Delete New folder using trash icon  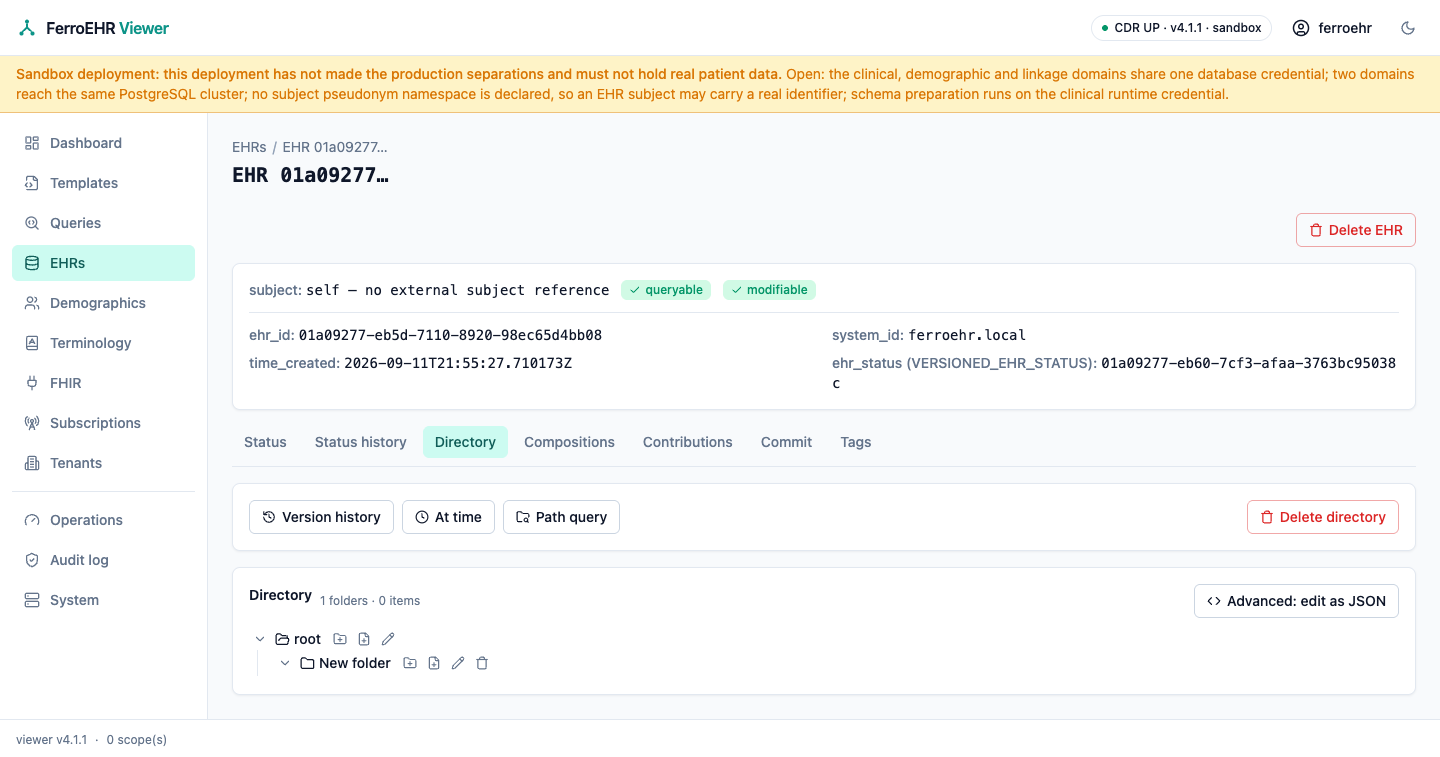point(482,663)
